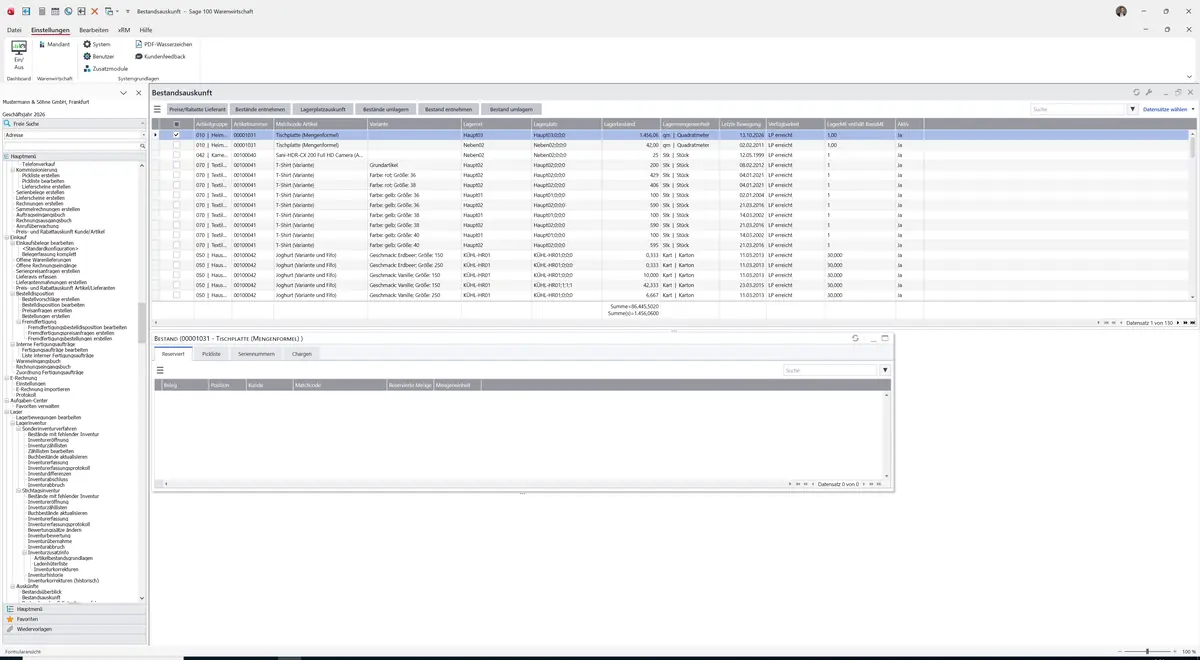
Task: Open the Datei menu
Action: point(14,30)
